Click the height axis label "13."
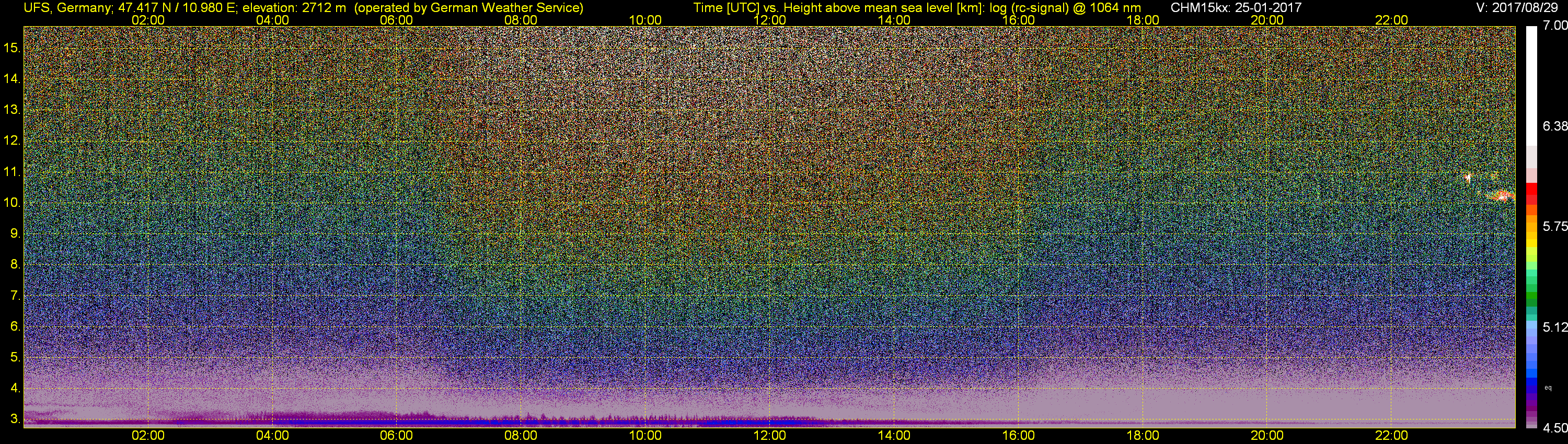Screen dimensions: 1568x444 (x=12, y=110)
